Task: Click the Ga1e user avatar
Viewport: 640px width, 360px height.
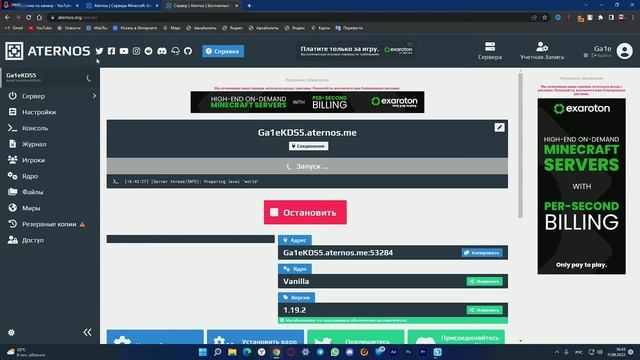Action: click(624, 51)
